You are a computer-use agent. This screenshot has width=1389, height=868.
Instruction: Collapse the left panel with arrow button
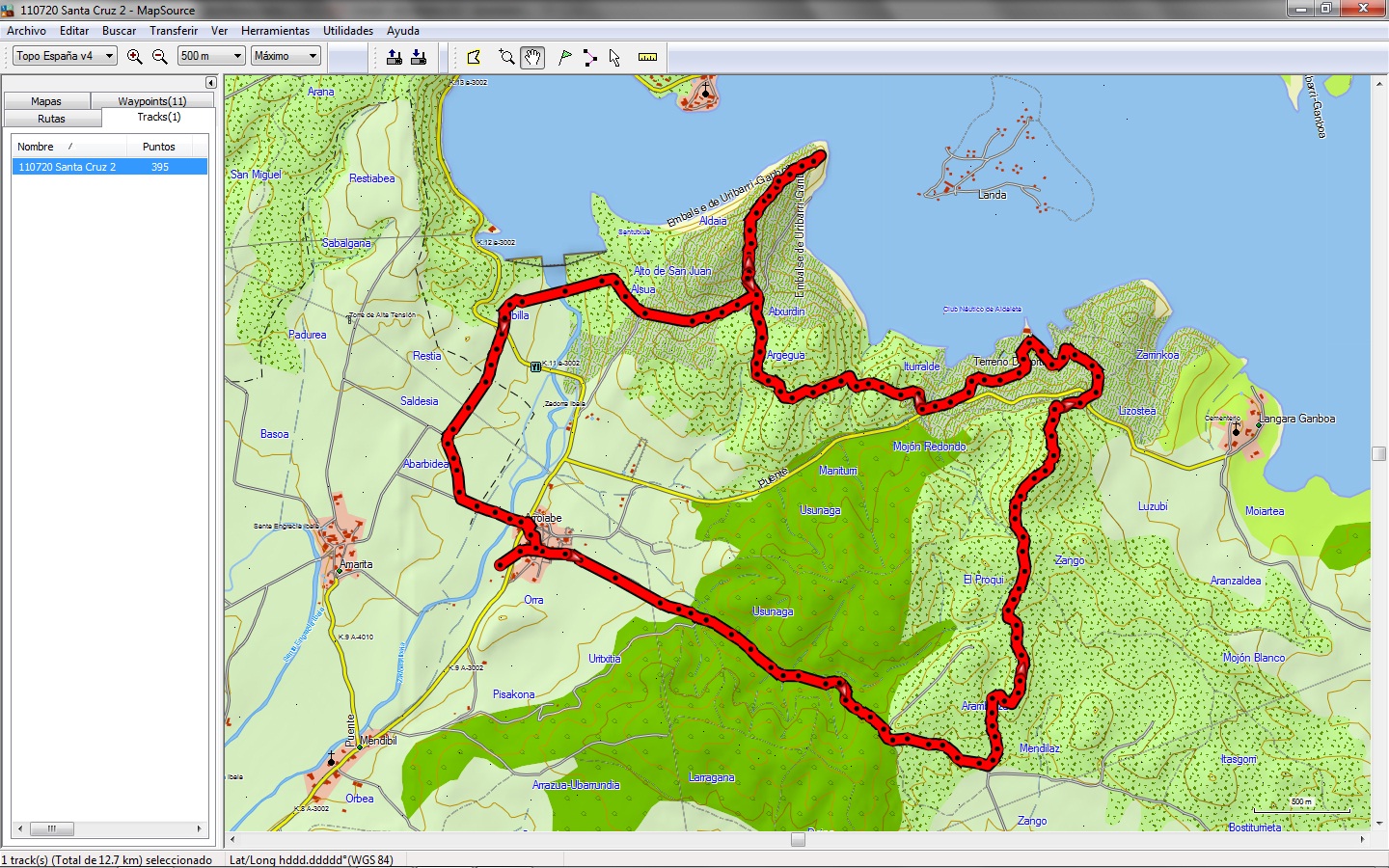click(x=210, y=83)
